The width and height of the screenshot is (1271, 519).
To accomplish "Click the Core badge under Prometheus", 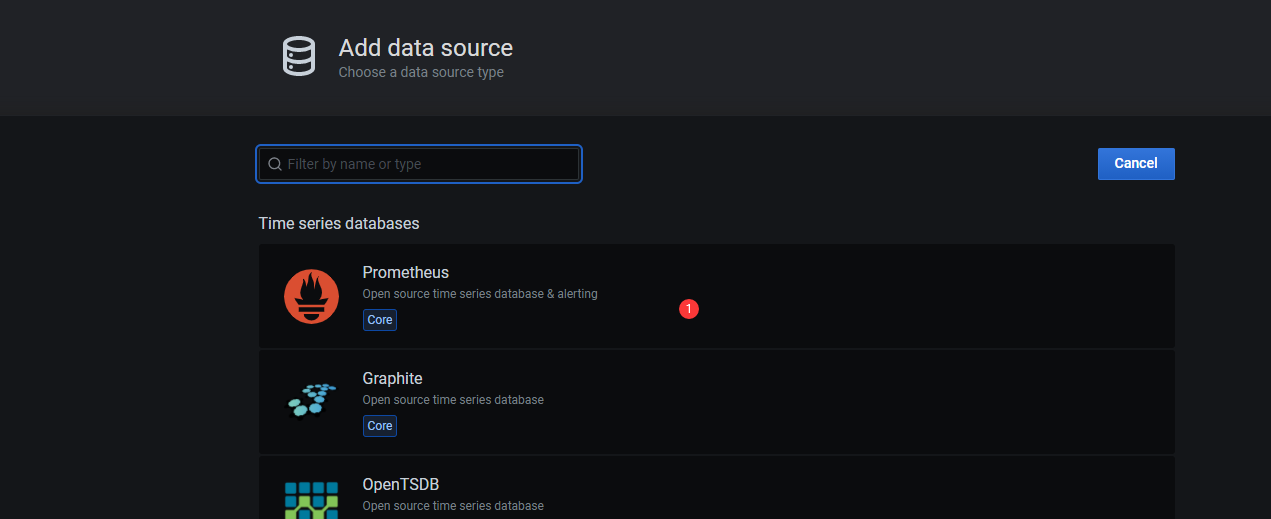I will tap(380, 320).
